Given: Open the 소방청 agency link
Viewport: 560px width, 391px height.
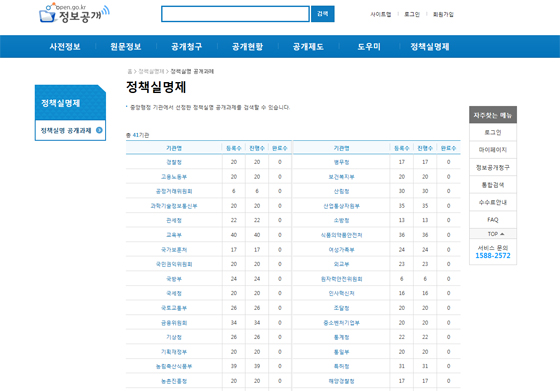Looking at the screenshot, I should point(341,220).
